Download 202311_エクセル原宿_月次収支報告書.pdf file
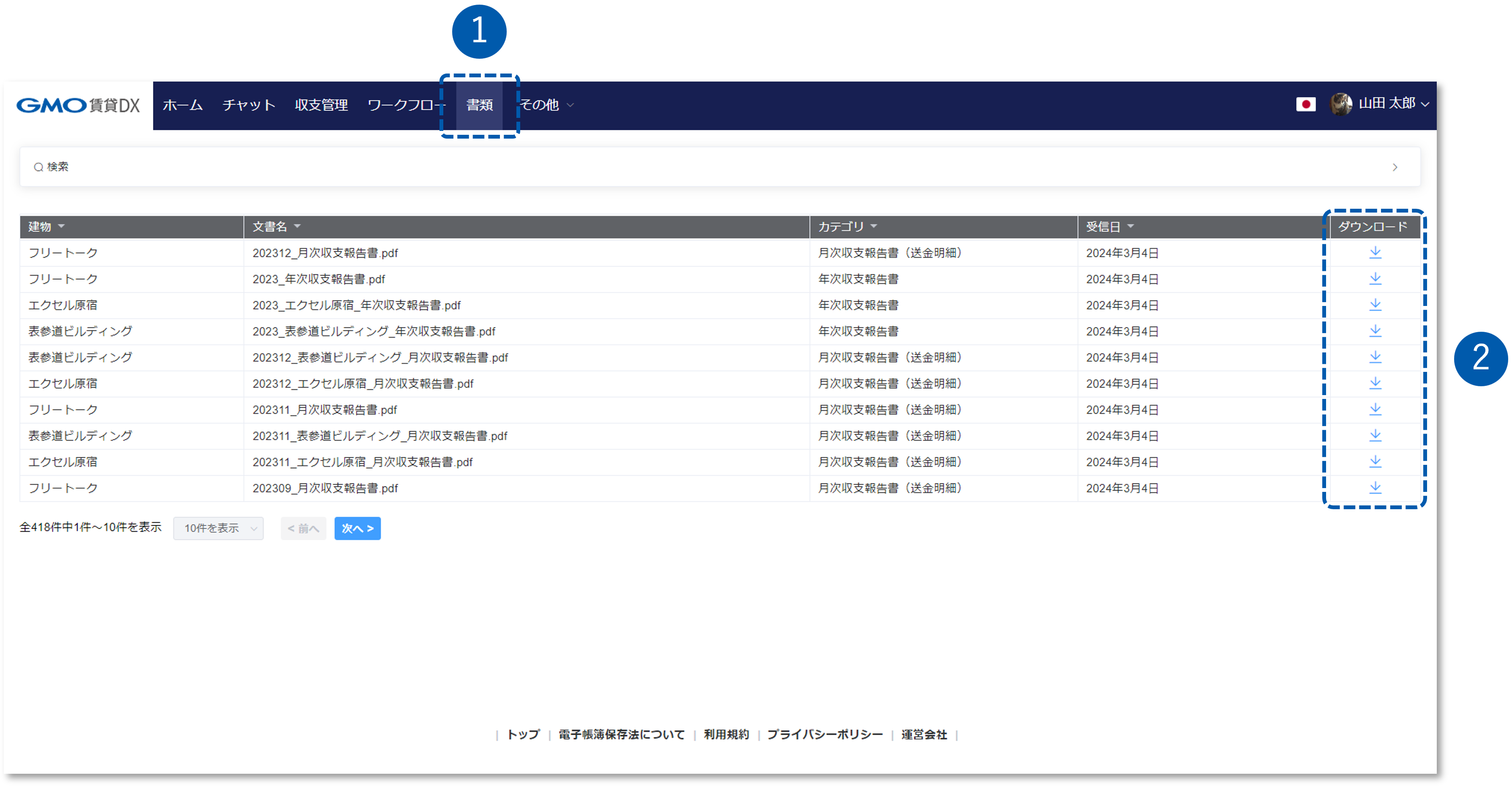 tap(1375, 461)
